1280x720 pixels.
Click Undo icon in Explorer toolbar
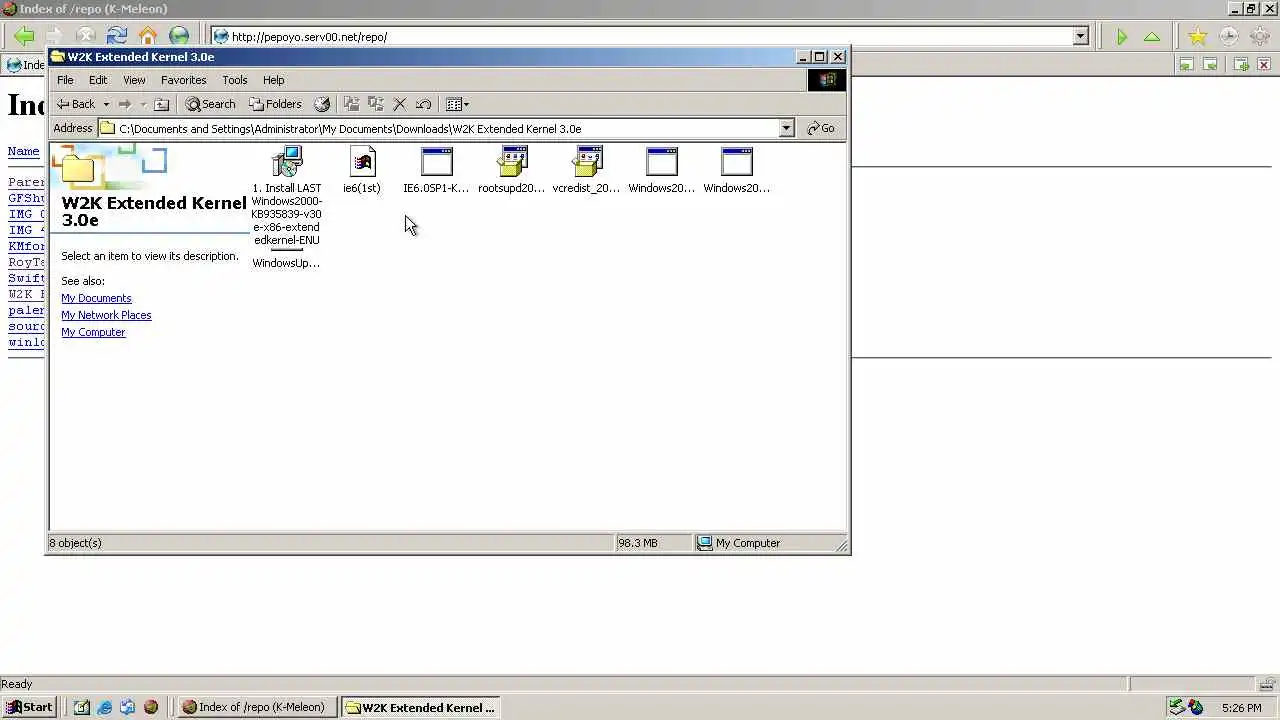424,104
